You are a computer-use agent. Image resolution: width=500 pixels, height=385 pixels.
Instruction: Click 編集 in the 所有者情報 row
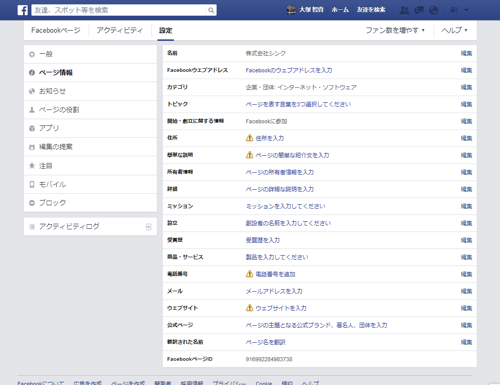tap(466, 172)
